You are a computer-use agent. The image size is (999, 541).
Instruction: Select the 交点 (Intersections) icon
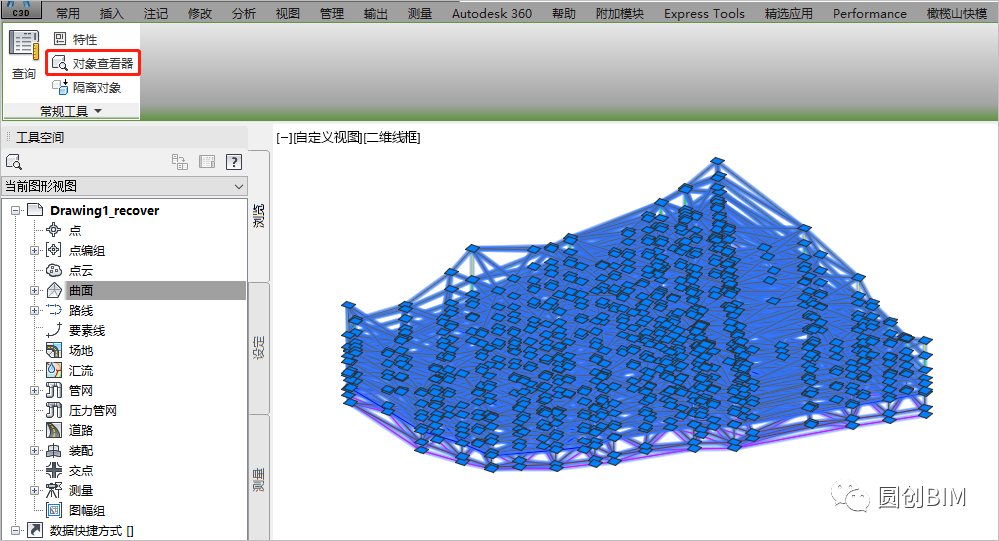pyautogui.click(x=54, y=470)
